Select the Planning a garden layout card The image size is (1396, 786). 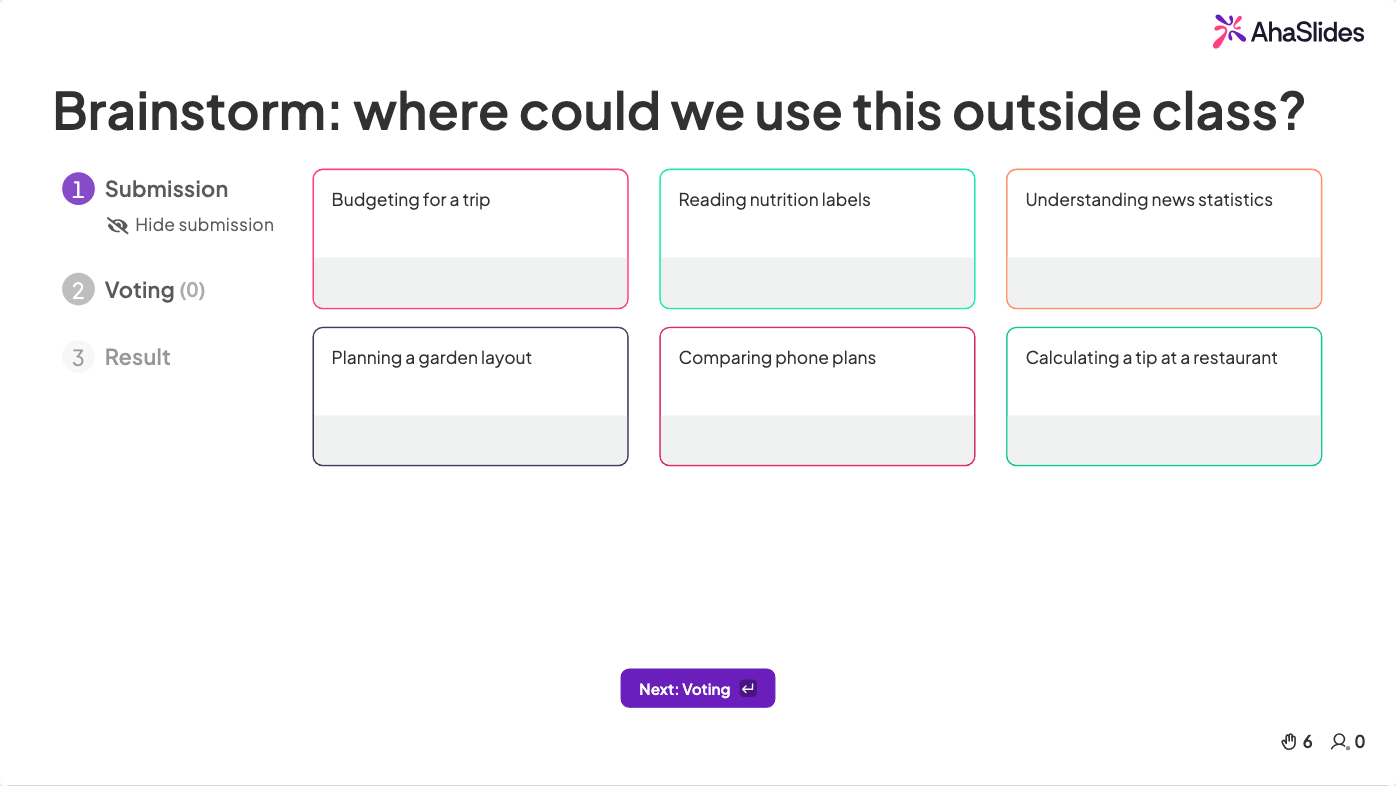pos(470,397)
